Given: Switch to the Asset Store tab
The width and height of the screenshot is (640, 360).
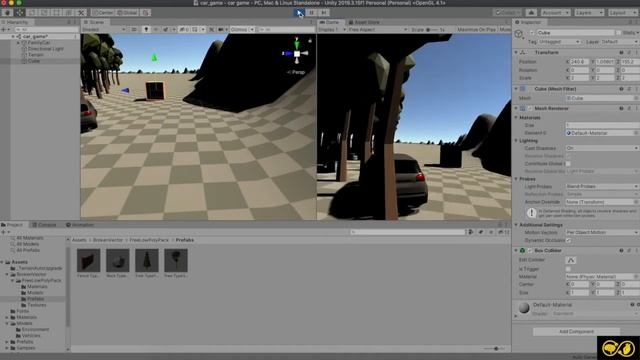Looking at the screenshot, I should [364, 22].
